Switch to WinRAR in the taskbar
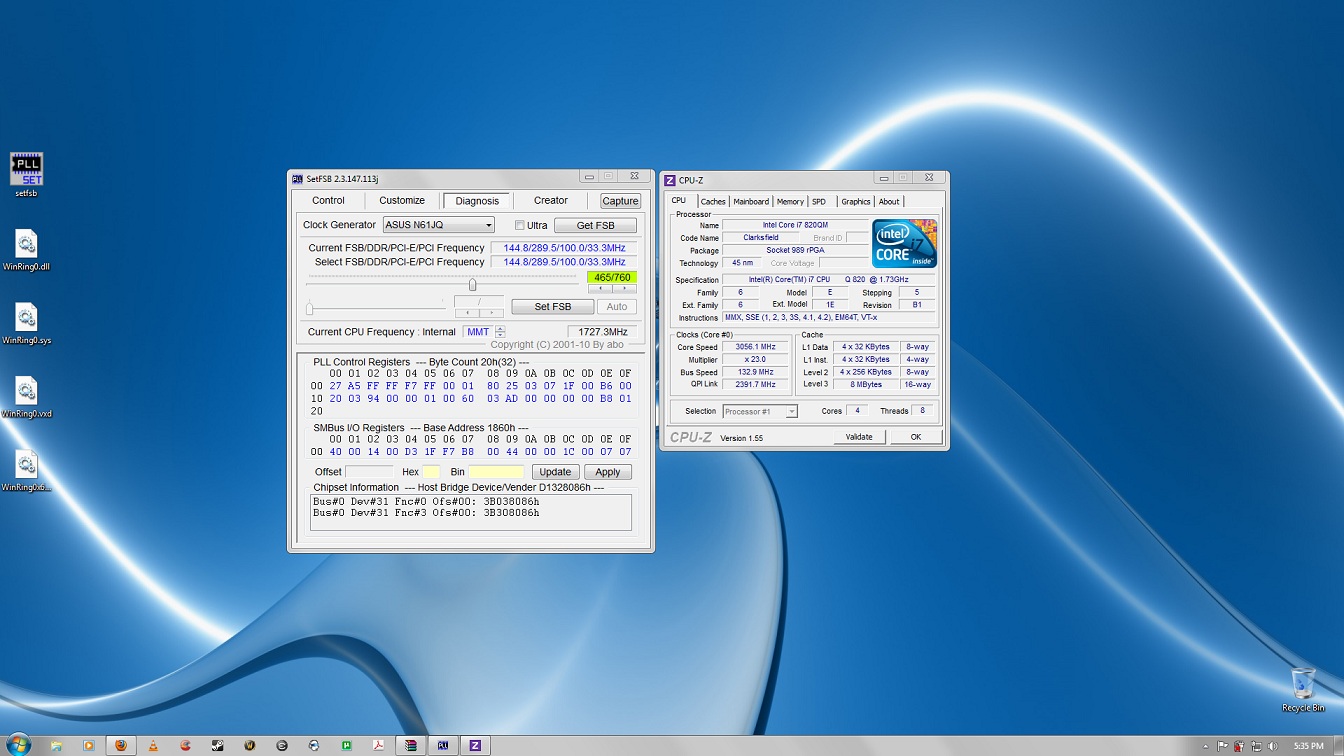This screenshot has width=1344, height=756. coord(410,745)
